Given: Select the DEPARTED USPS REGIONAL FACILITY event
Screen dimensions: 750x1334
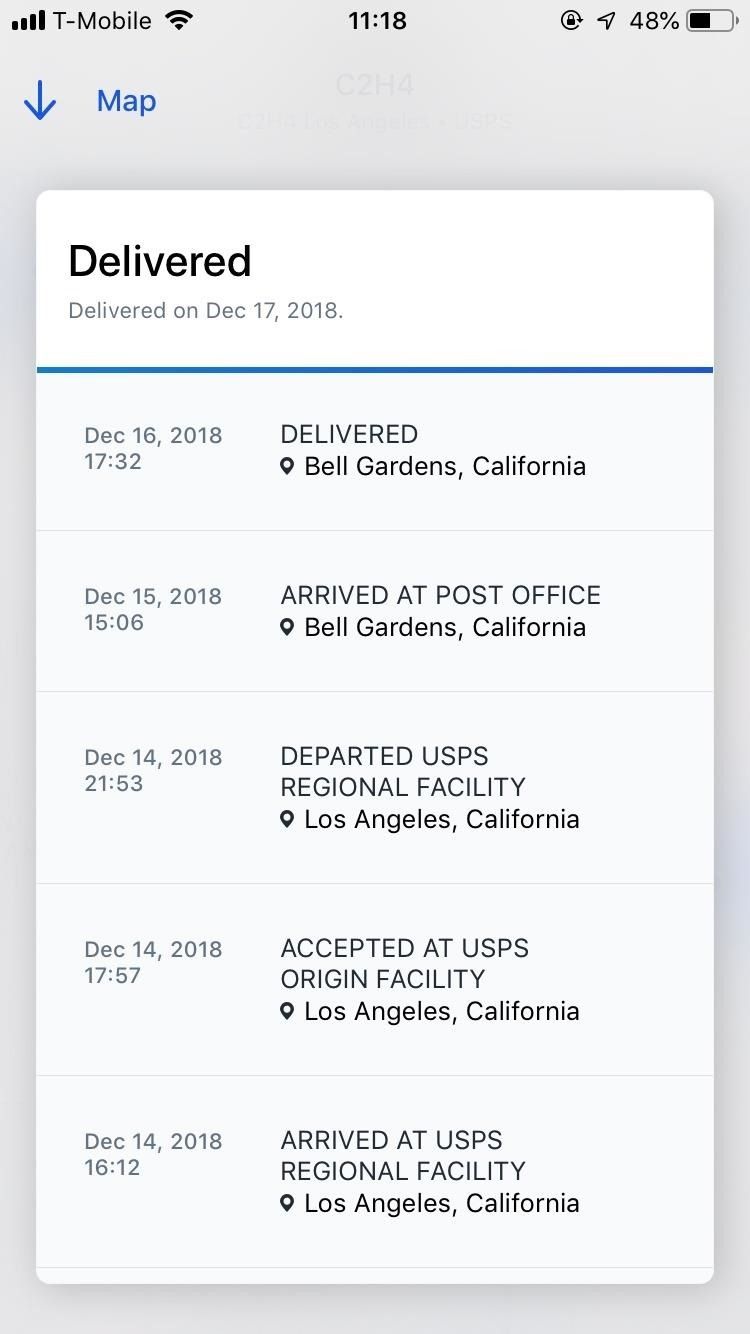Looking at the screenshot, I should pos(375,787).
